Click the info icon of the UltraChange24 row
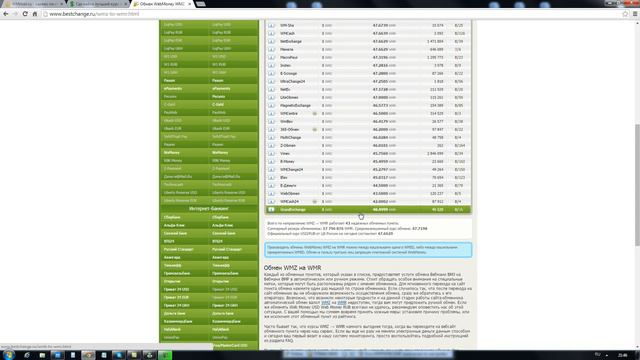Screen dimensions: 640x360 [271, 81]
